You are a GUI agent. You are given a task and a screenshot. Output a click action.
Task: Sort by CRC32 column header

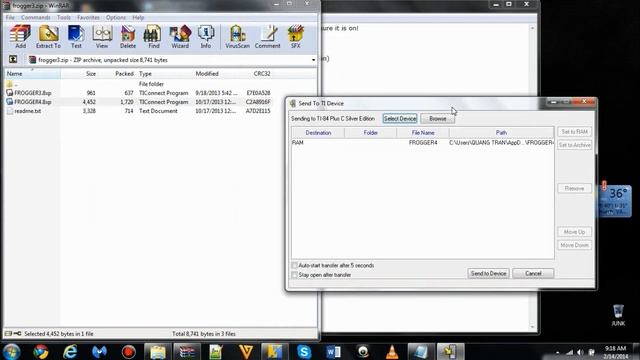258,74
